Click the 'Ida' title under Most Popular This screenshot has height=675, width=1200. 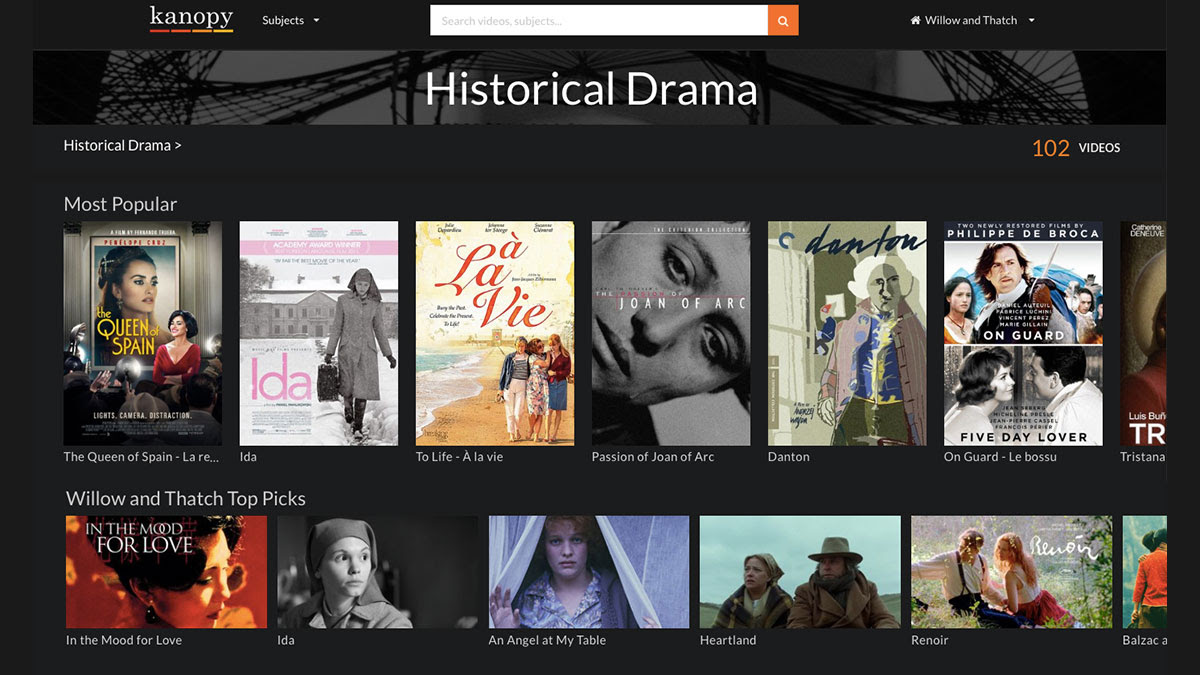point(248,457)
